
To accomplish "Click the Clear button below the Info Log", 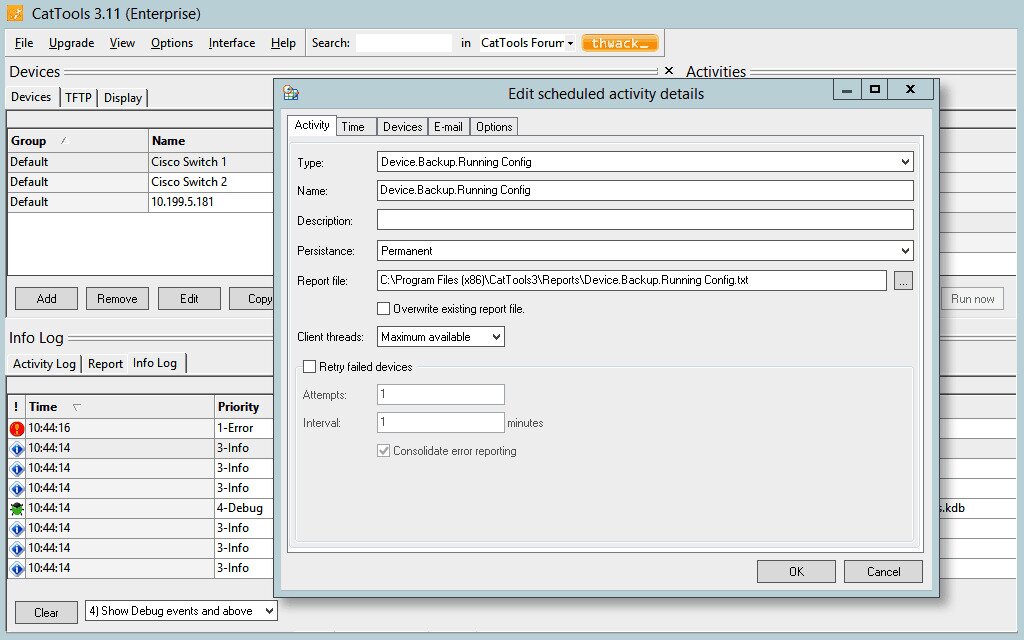I will click(45, 612).
